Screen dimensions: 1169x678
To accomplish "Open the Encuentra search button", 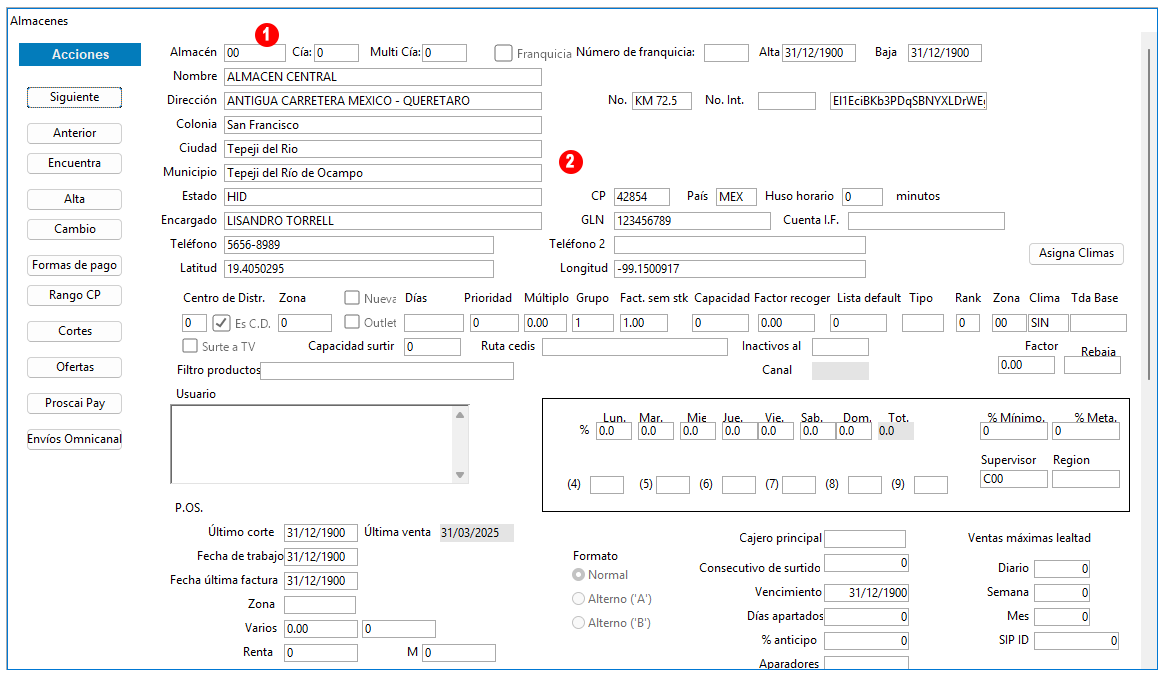I will click(x=75, y=163).
